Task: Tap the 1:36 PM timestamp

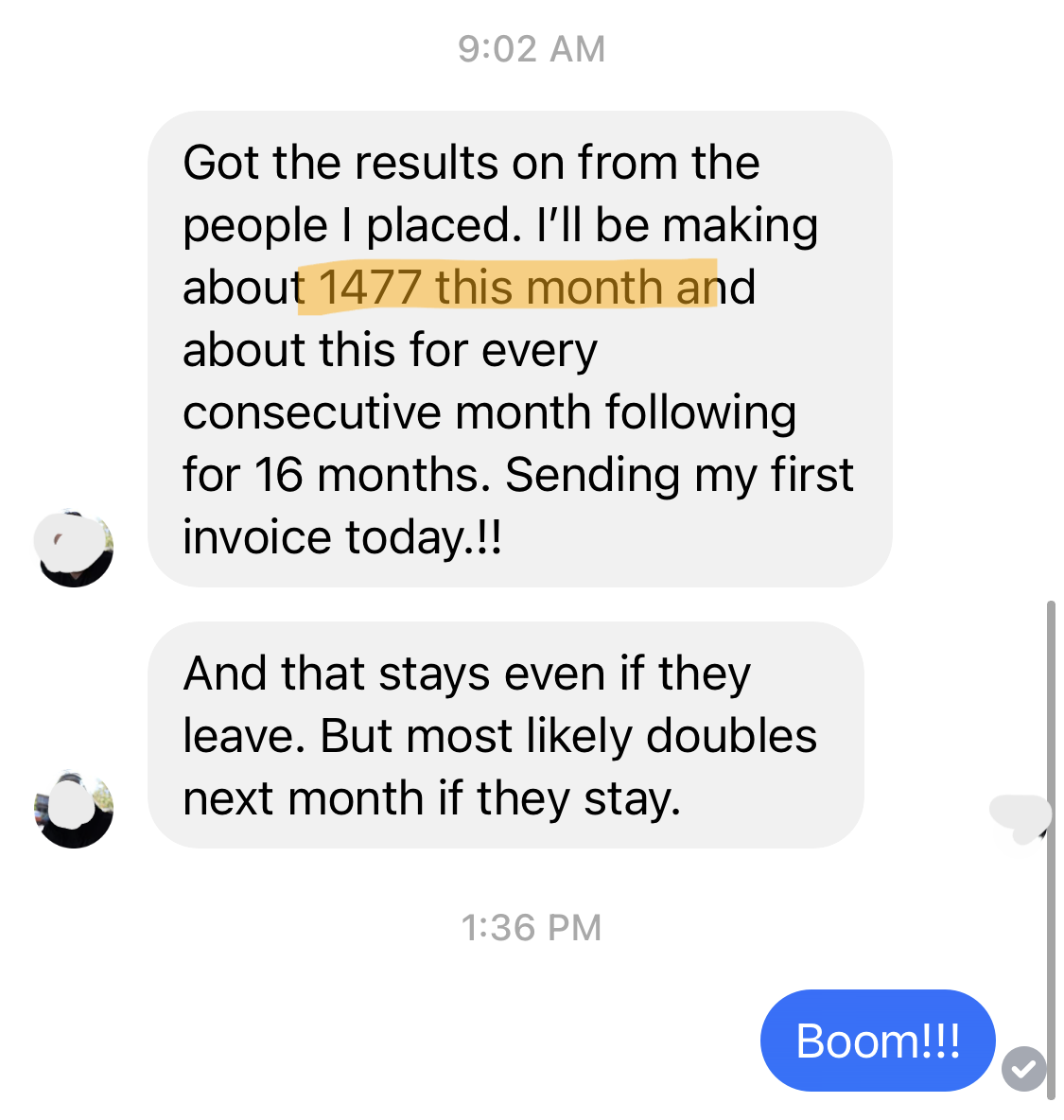Action: (532, 928)
